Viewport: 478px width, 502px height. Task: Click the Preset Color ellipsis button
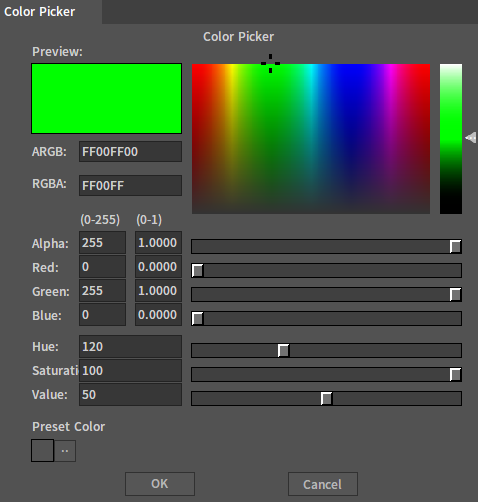(65, 451)
